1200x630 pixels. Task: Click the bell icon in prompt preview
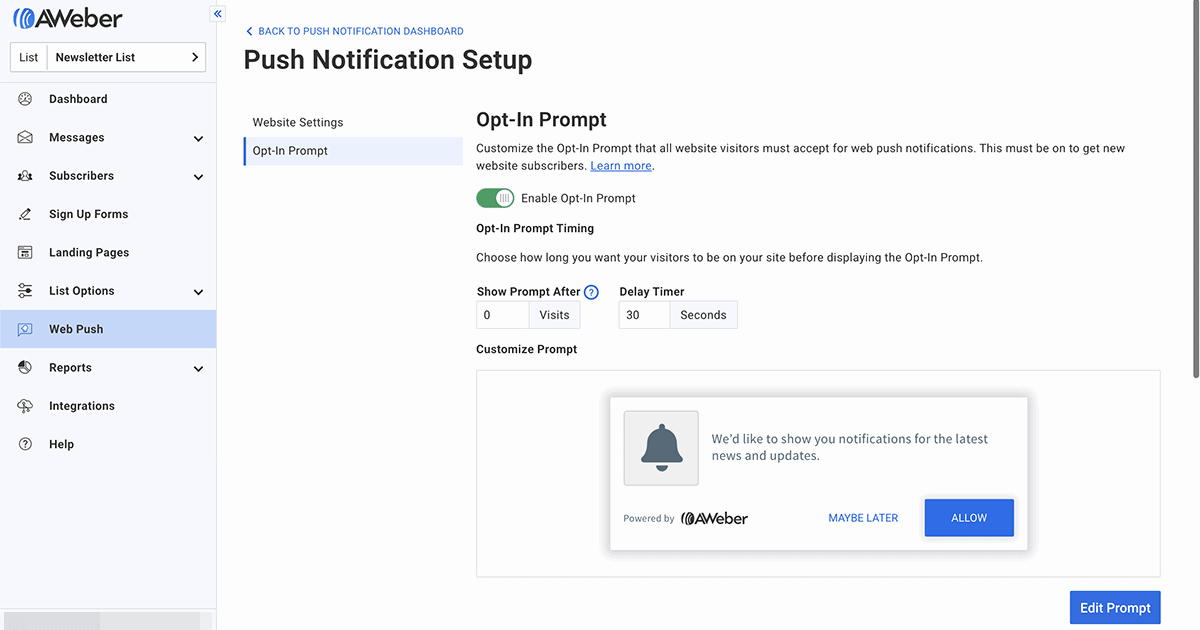(661, 447)
